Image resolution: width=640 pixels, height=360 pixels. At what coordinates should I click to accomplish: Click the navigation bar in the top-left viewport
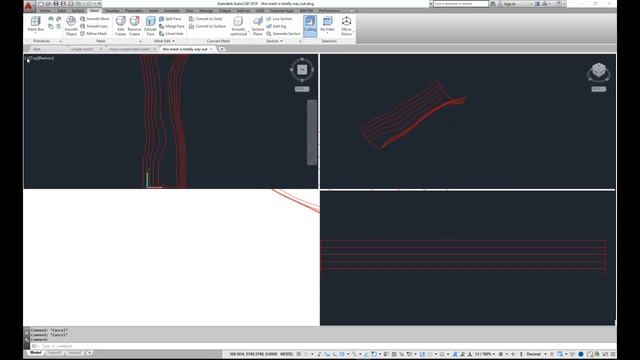[312, 133]
